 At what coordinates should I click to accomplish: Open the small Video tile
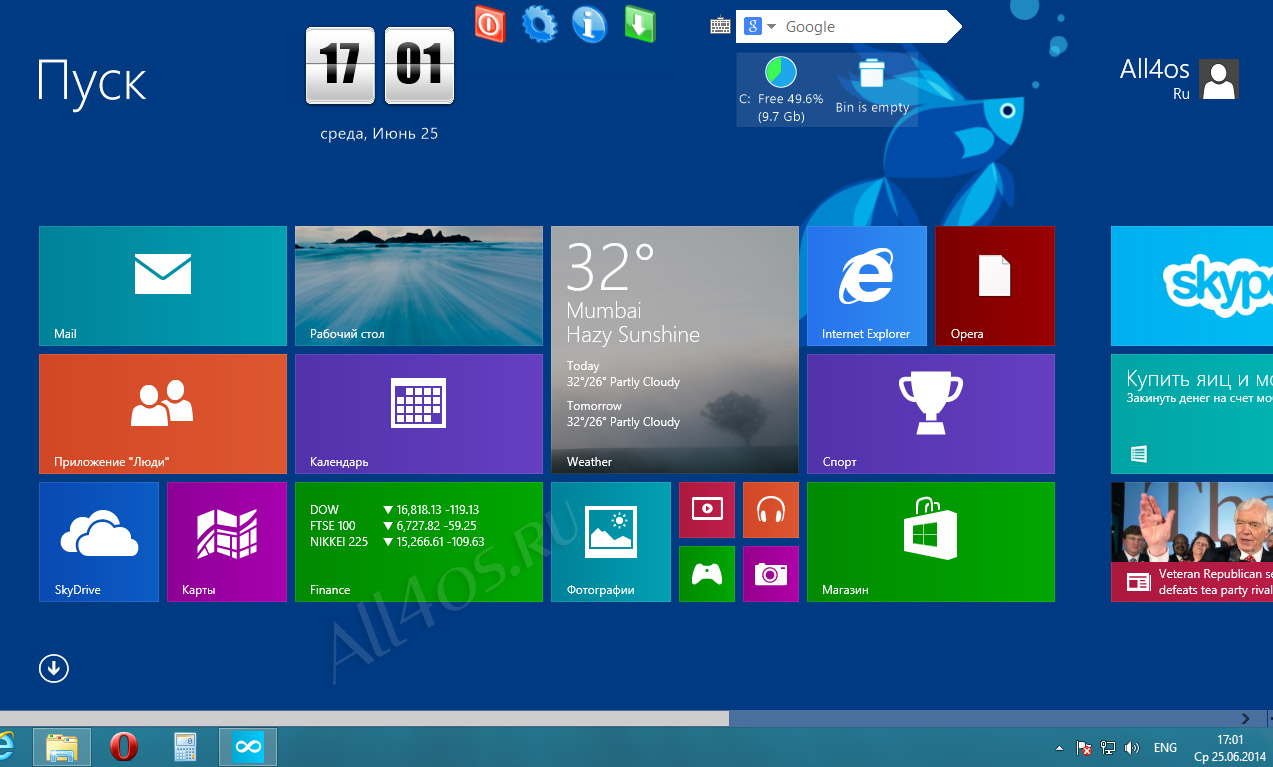pos(707,510)
